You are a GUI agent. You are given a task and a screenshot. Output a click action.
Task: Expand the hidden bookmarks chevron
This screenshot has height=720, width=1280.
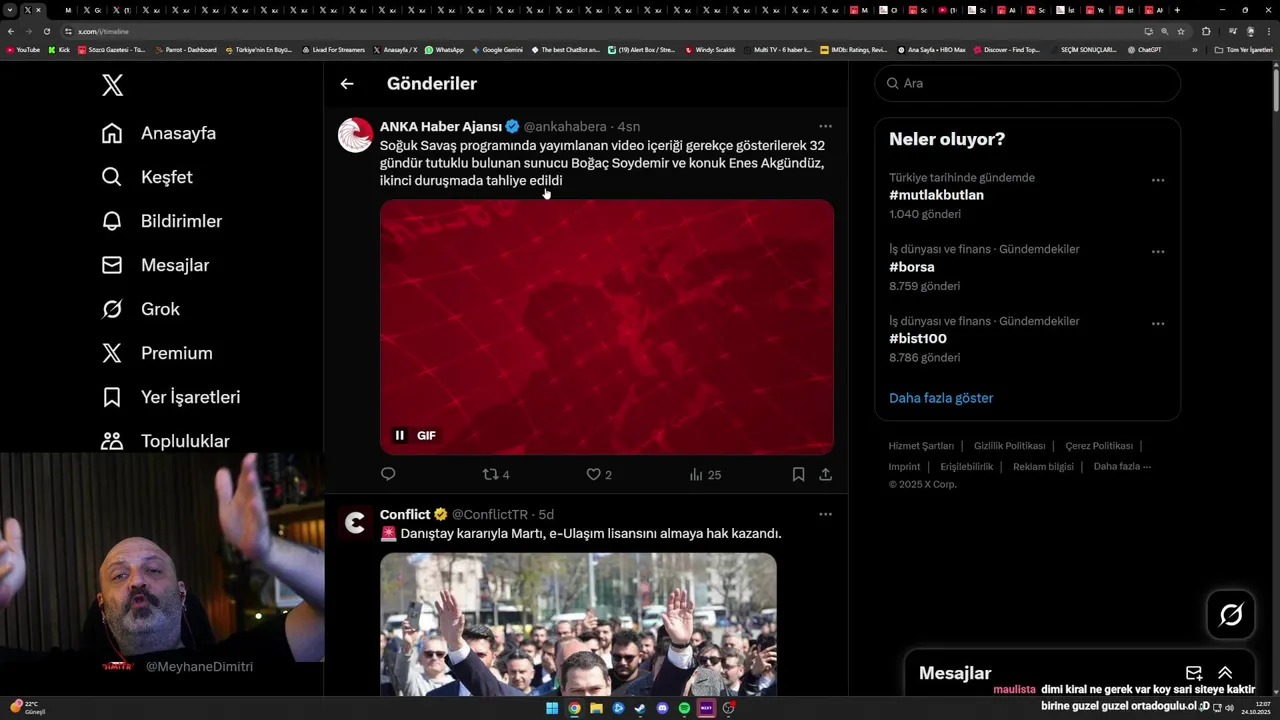point(1194,49)
